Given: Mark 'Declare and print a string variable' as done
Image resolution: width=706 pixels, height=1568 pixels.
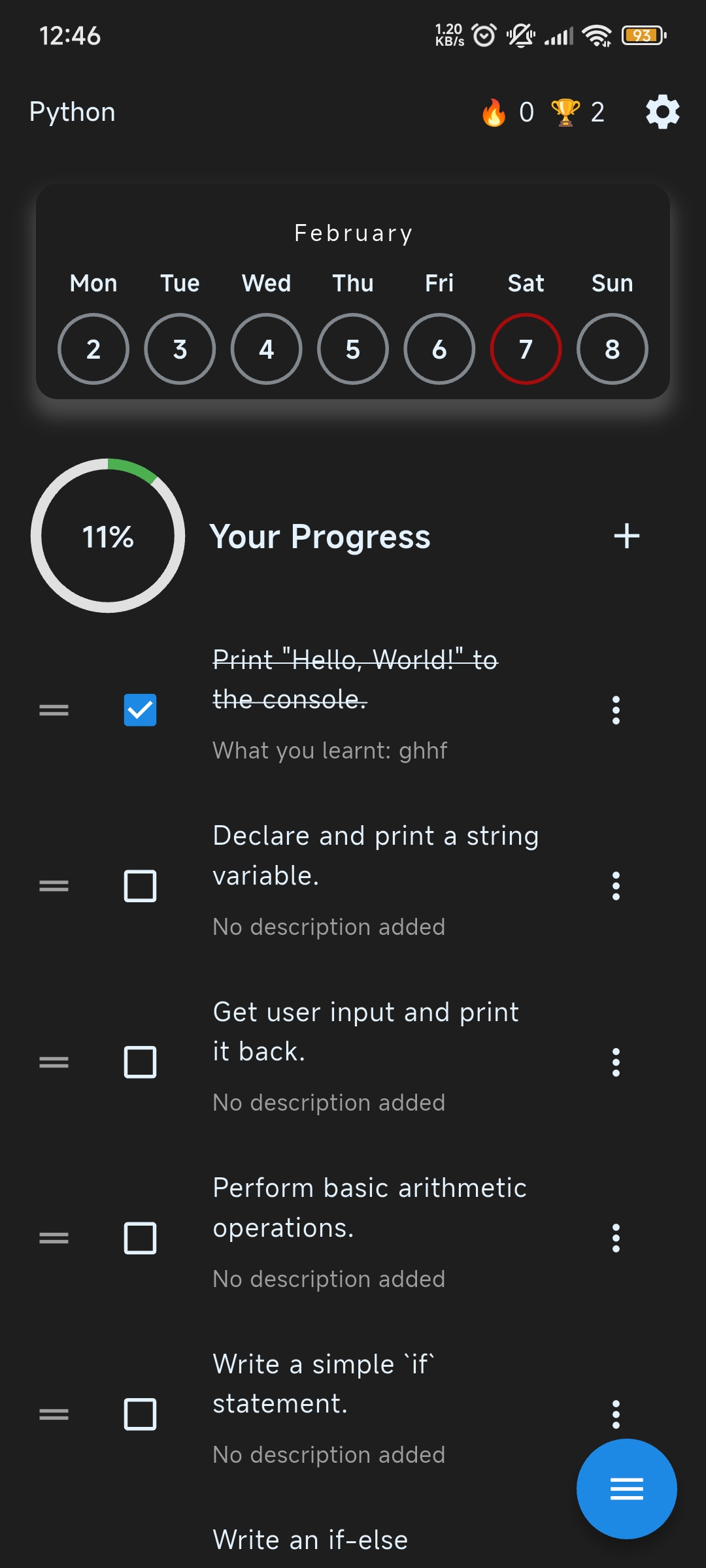Looking at the screenshot, I should (x=140, y=887).
